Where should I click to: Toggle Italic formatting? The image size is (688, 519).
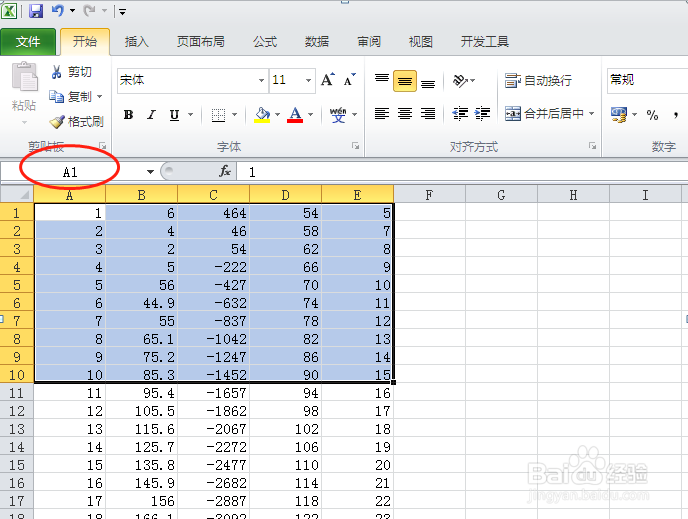(151, 115)
